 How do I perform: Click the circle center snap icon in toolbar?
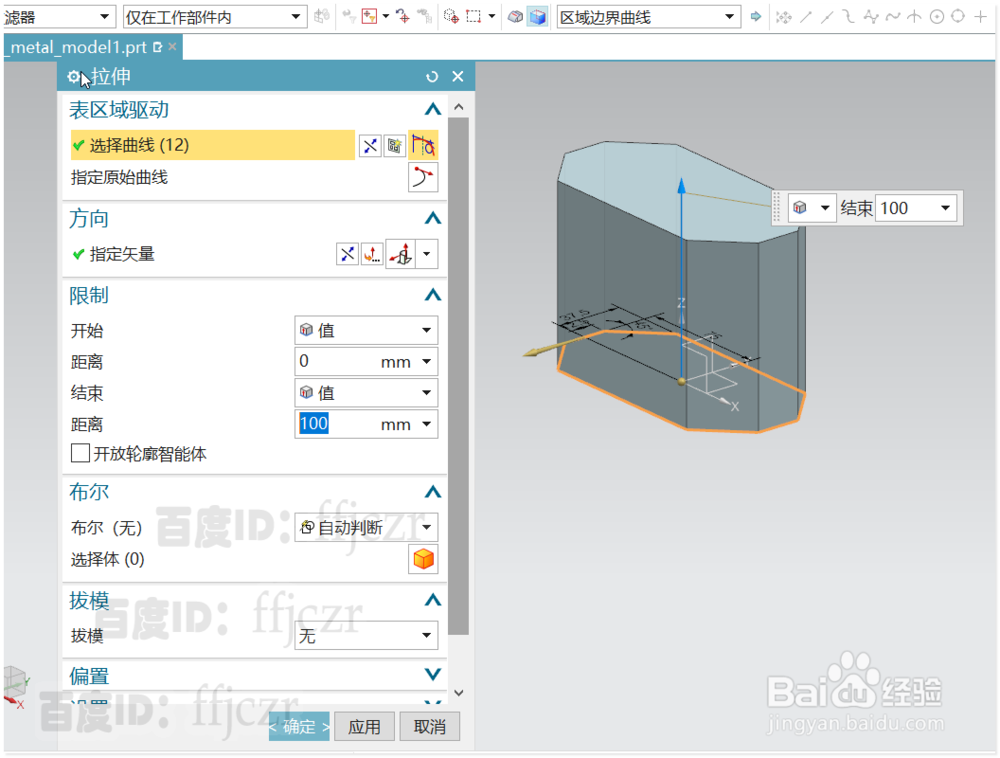tap(936, 17)
